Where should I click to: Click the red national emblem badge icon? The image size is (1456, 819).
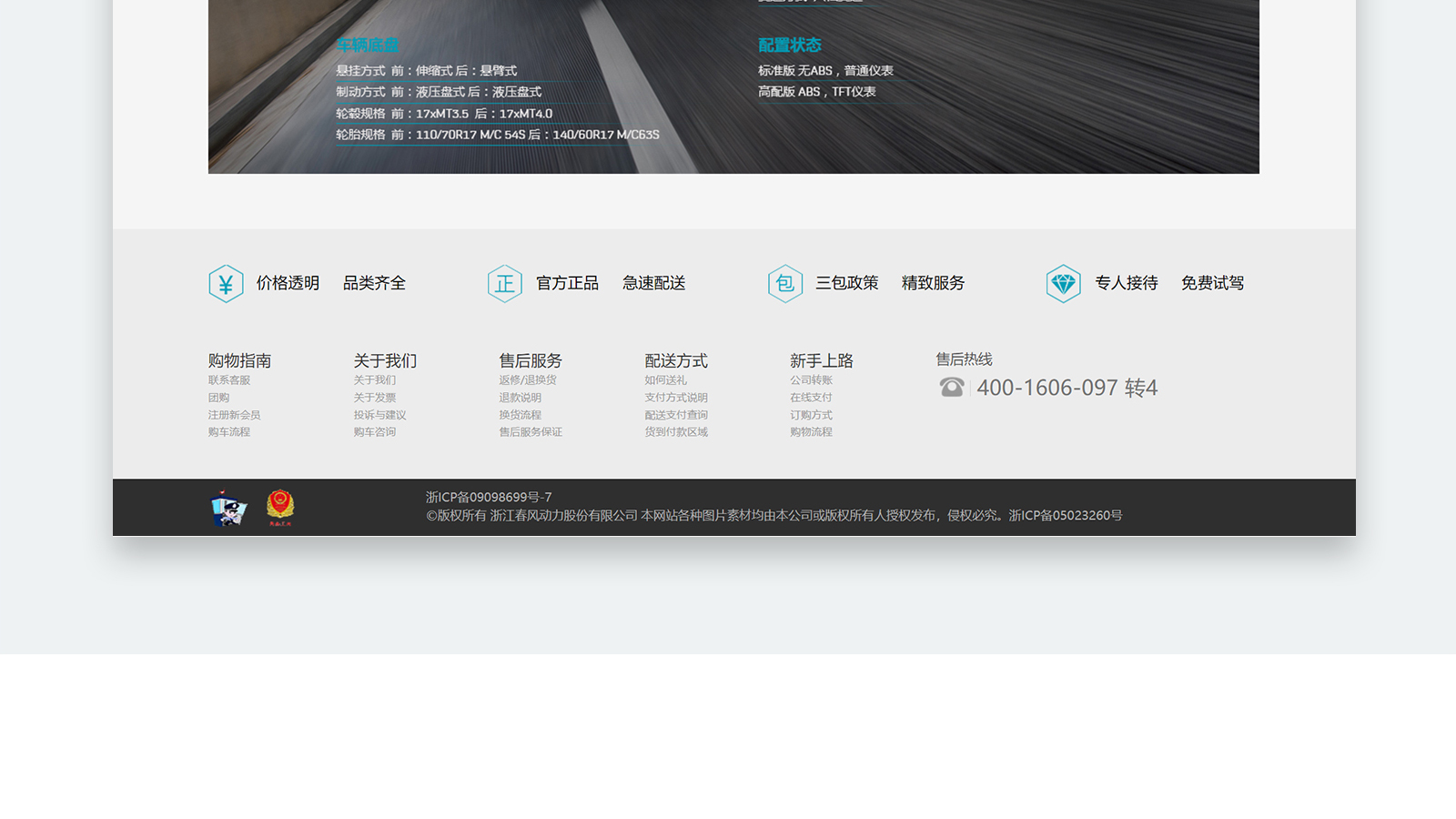[280, 508]
